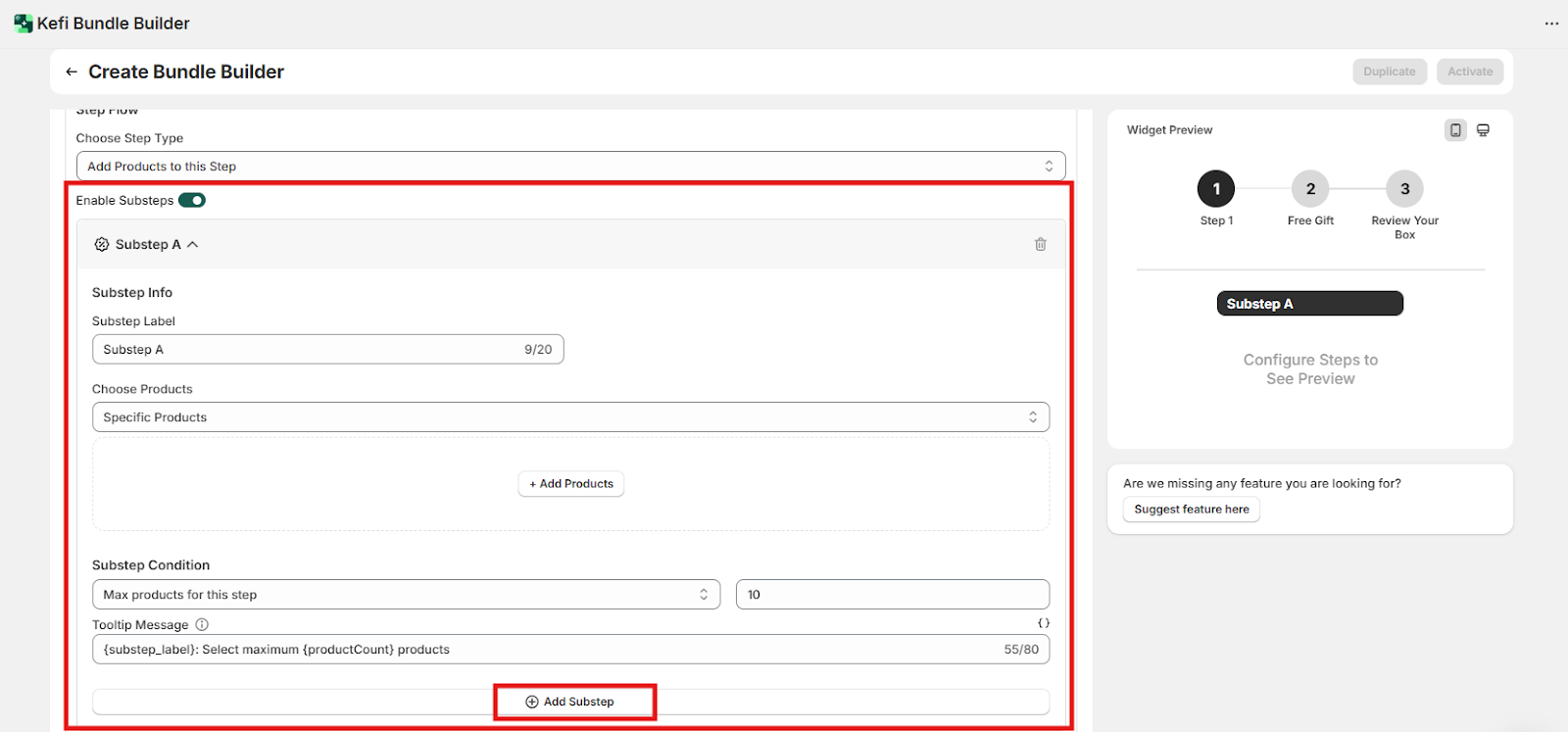Click the Substep A settings badge icon

[x=102, y=244]
